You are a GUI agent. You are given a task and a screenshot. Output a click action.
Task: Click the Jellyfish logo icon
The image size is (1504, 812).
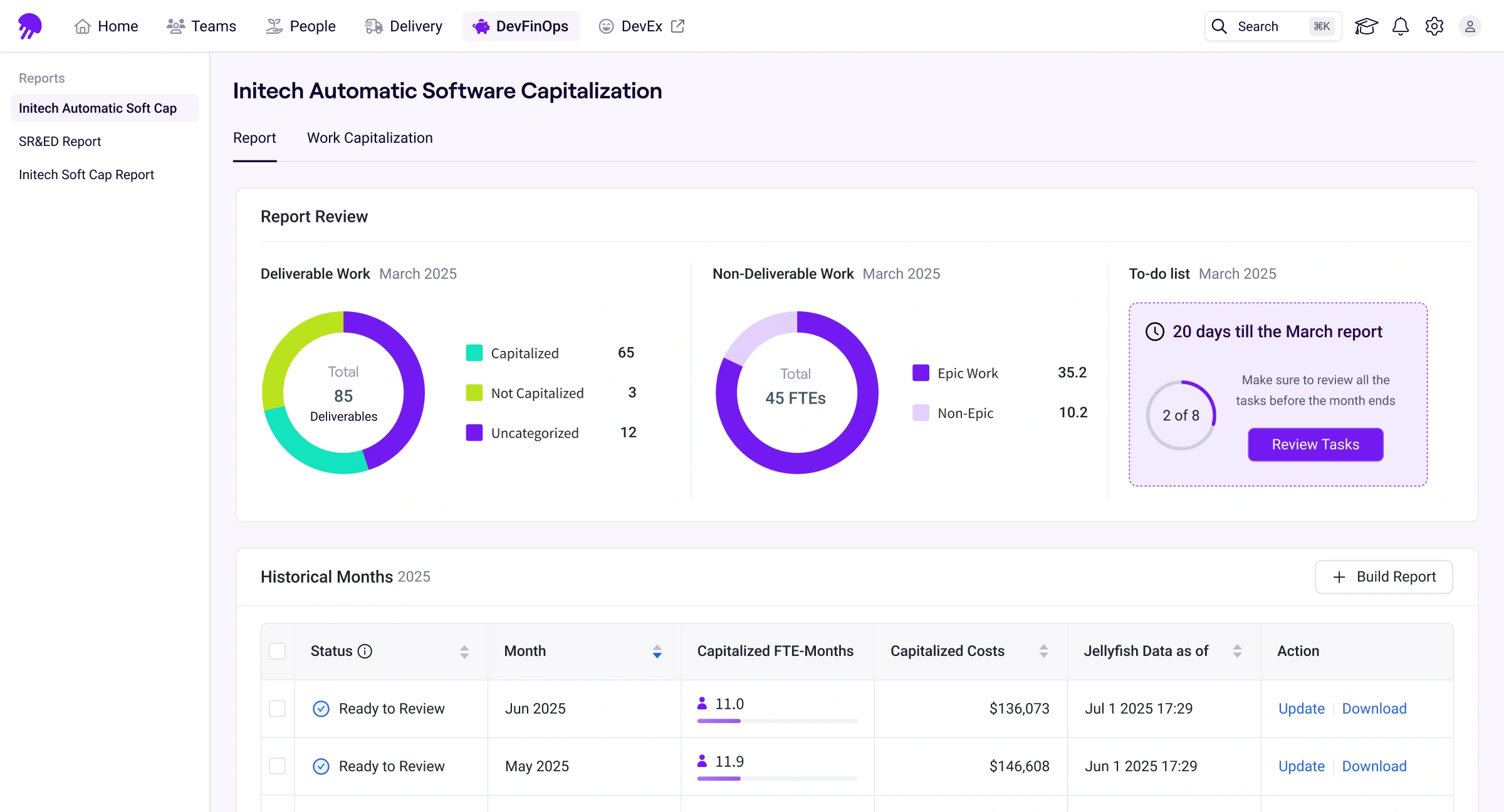[x=29, y=26]
